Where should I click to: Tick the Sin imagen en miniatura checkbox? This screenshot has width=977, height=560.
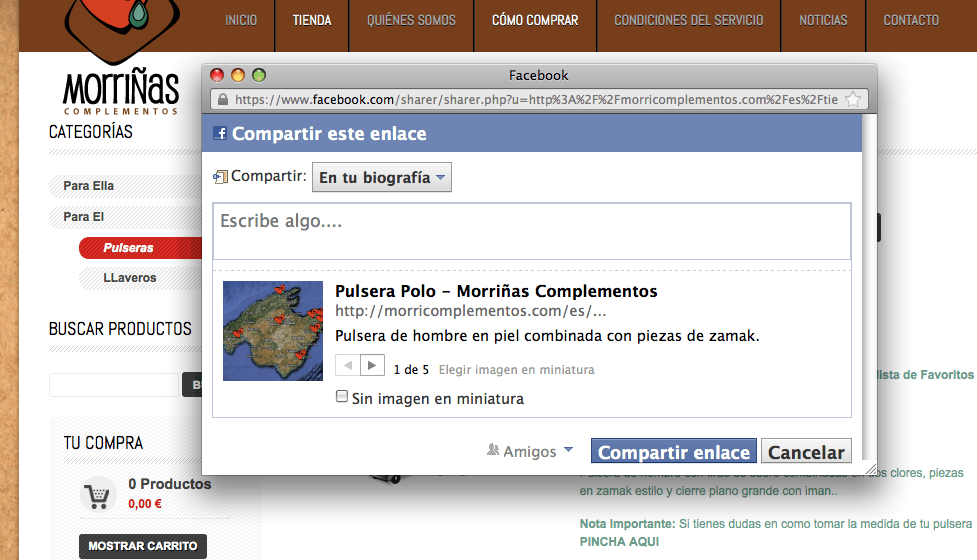point(341,396)
